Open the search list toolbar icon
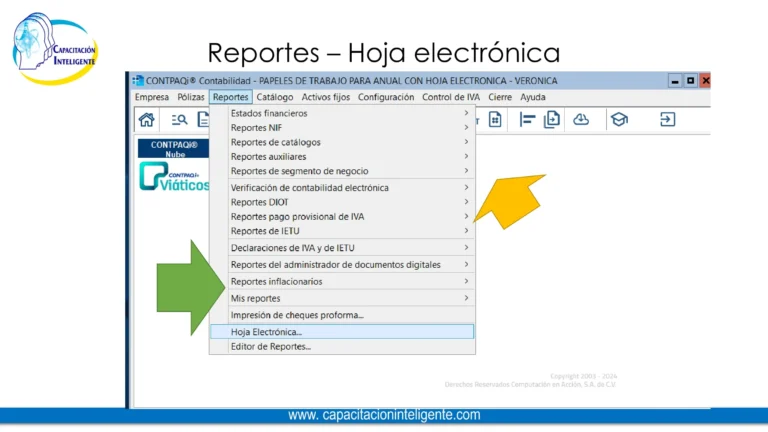The width and height of the screenshot is (768, 432). click(x=180, y=120)
